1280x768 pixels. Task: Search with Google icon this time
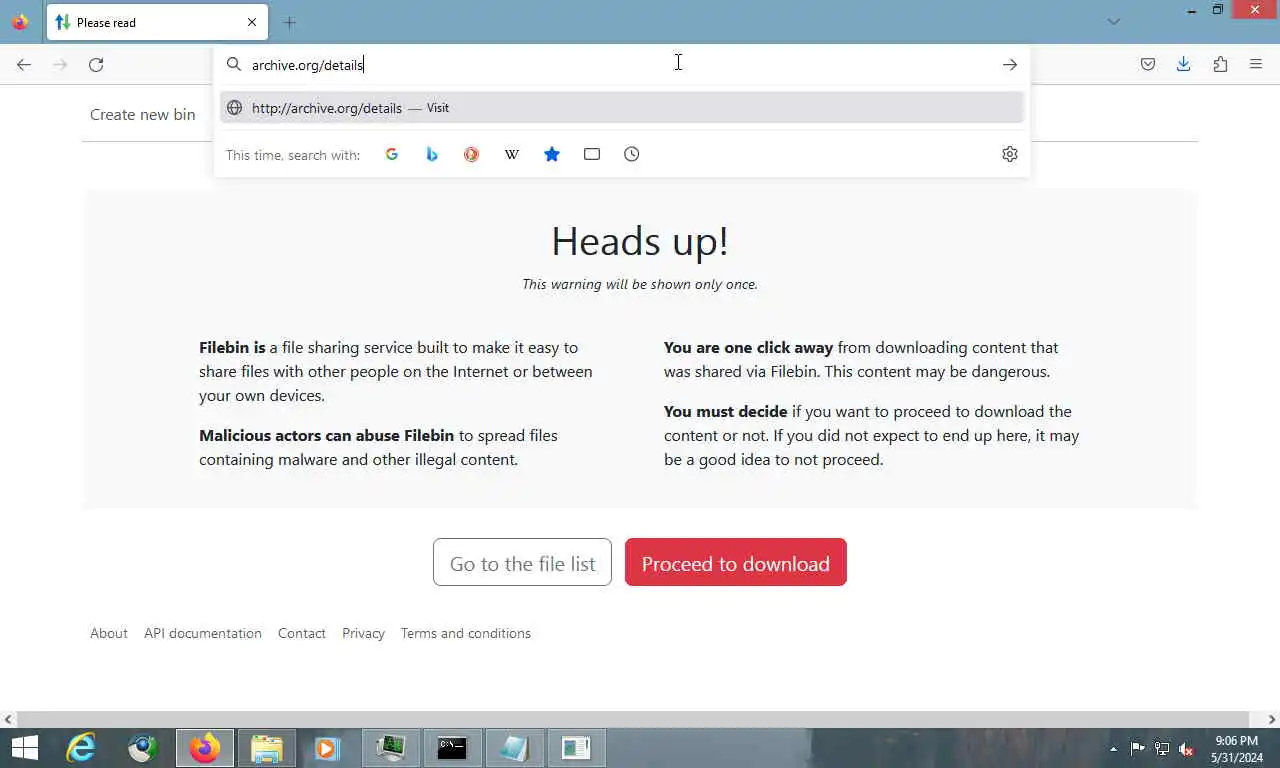(392, 154)
